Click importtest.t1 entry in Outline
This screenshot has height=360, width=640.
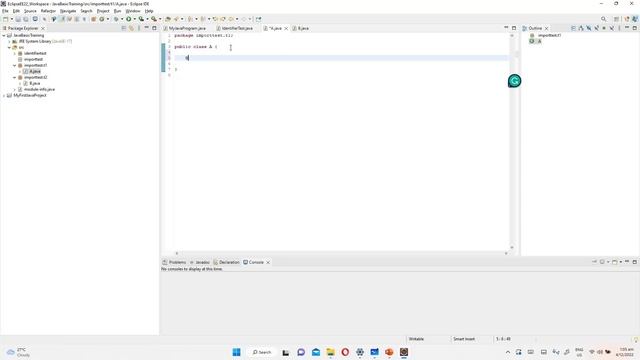pos(549,36)
